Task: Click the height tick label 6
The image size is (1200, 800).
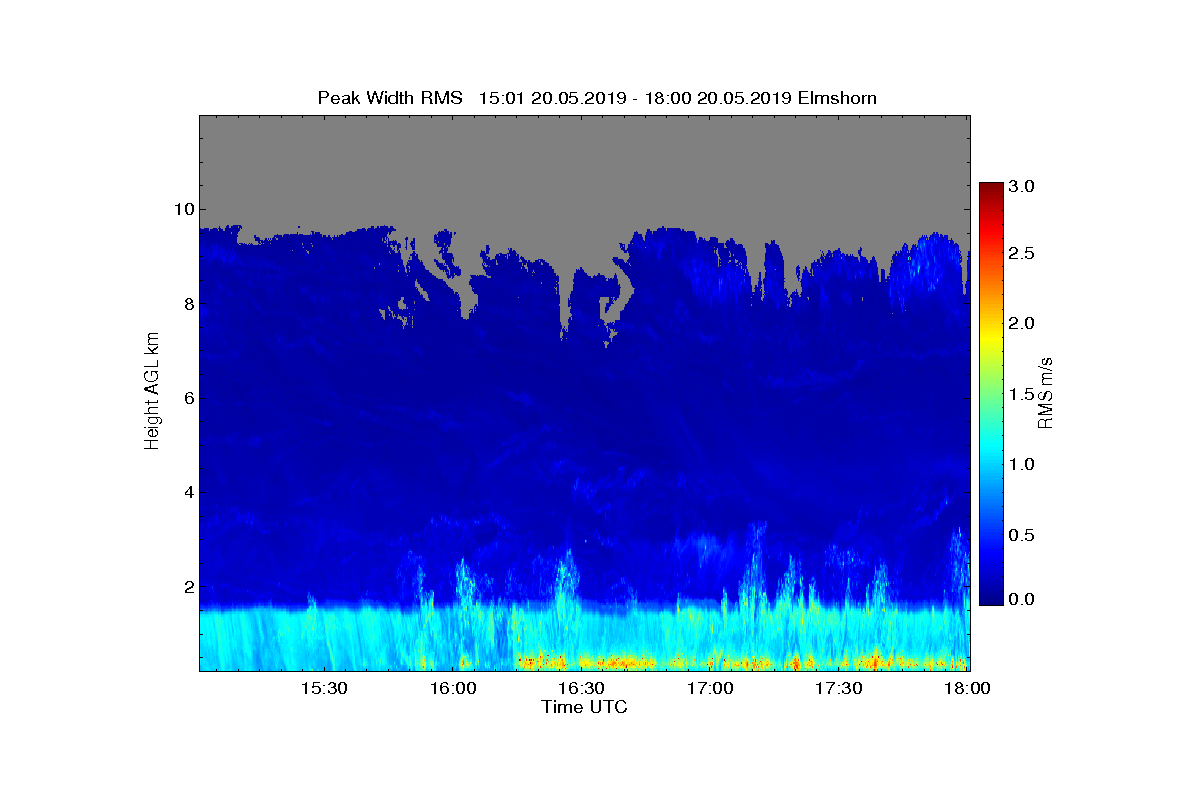Action: tap(188, 398)
